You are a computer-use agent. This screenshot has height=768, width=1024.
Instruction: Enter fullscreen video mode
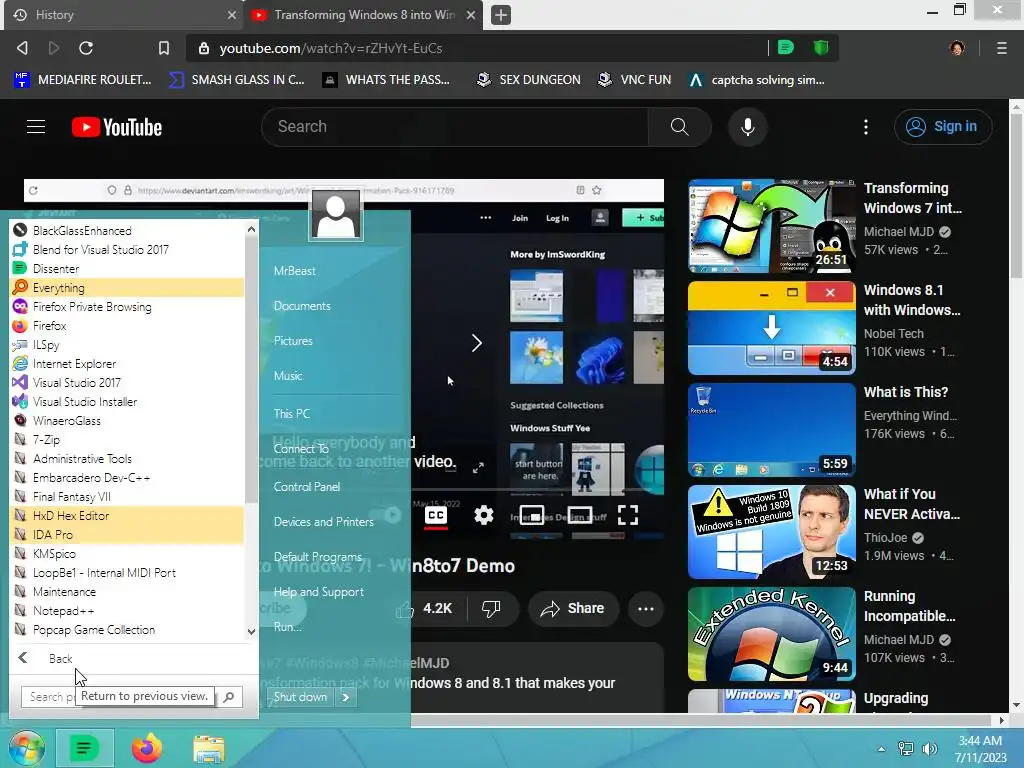coord(628,515)
